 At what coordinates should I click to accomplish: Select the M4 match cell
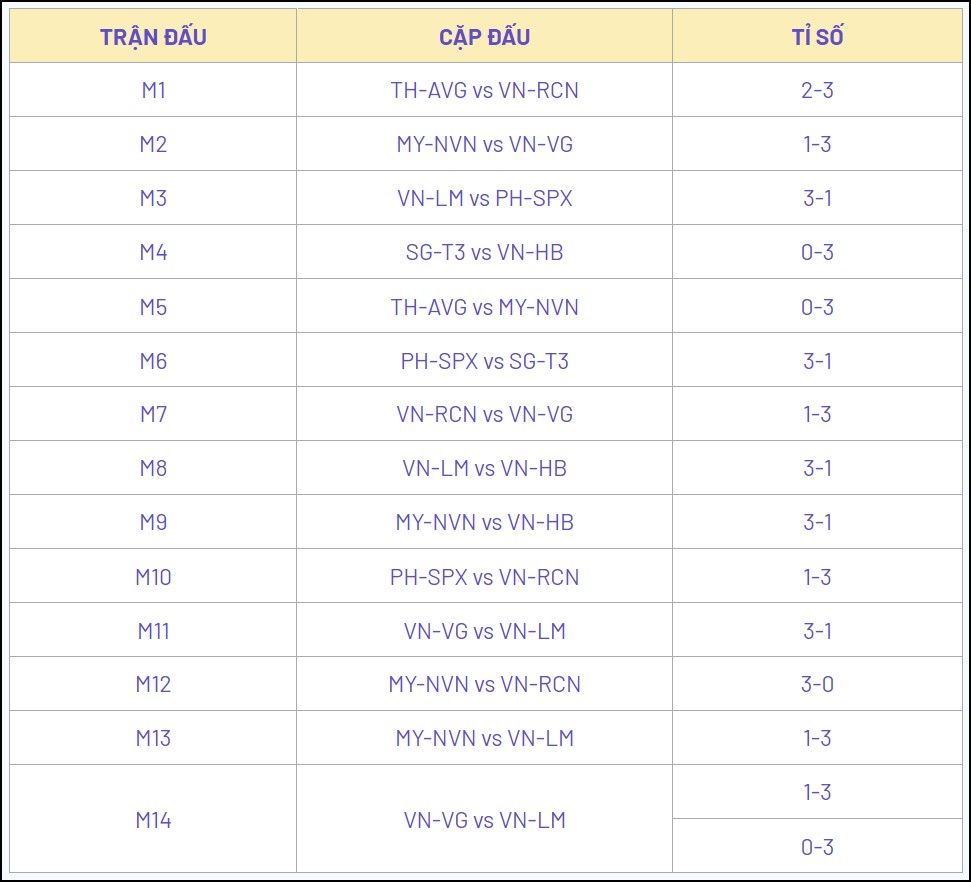153,252
